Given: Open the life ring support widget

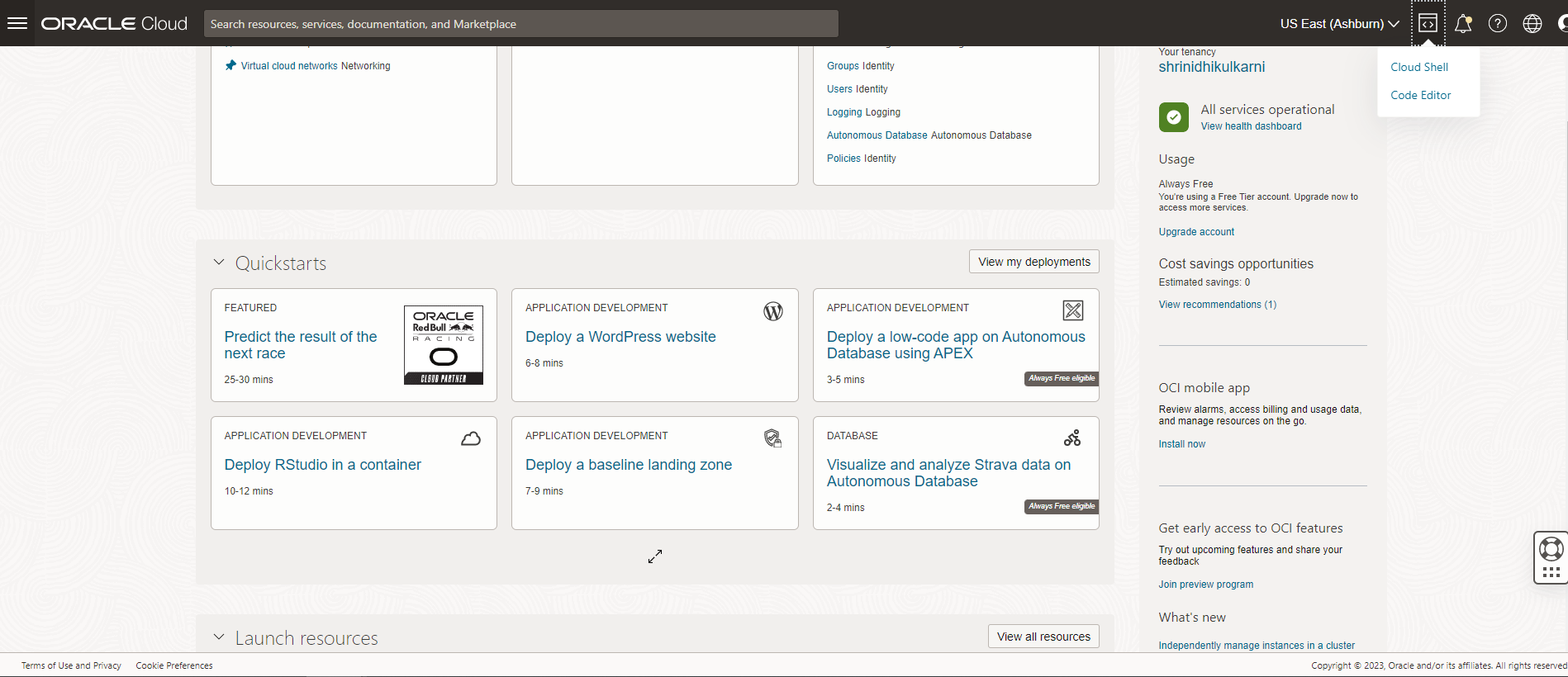Looking at the screenshot, I should (1551, 549).
